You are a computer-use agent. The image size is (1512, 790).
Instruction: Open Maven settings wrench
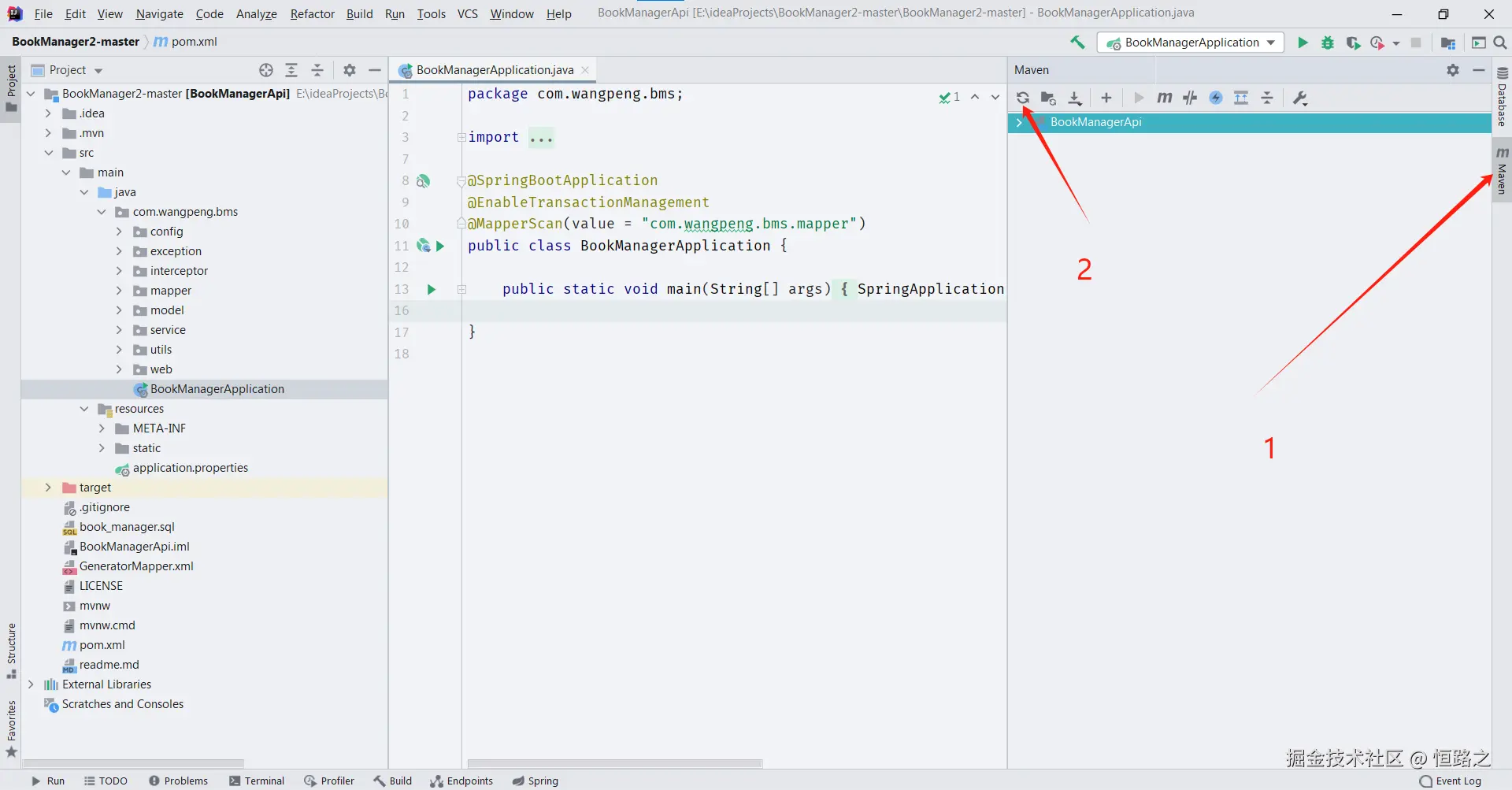tap(1300, 98)
